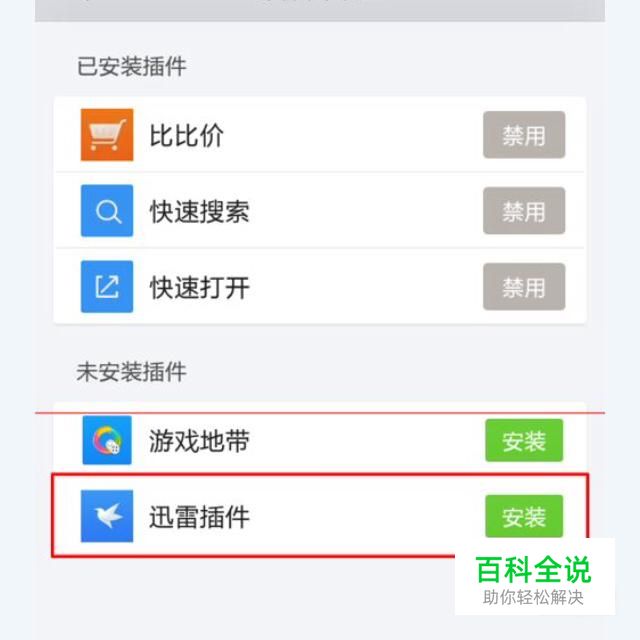This screenshot has width=640, height=640.
Task: Click the 快速打开 external-link icon
Action: 107,287
